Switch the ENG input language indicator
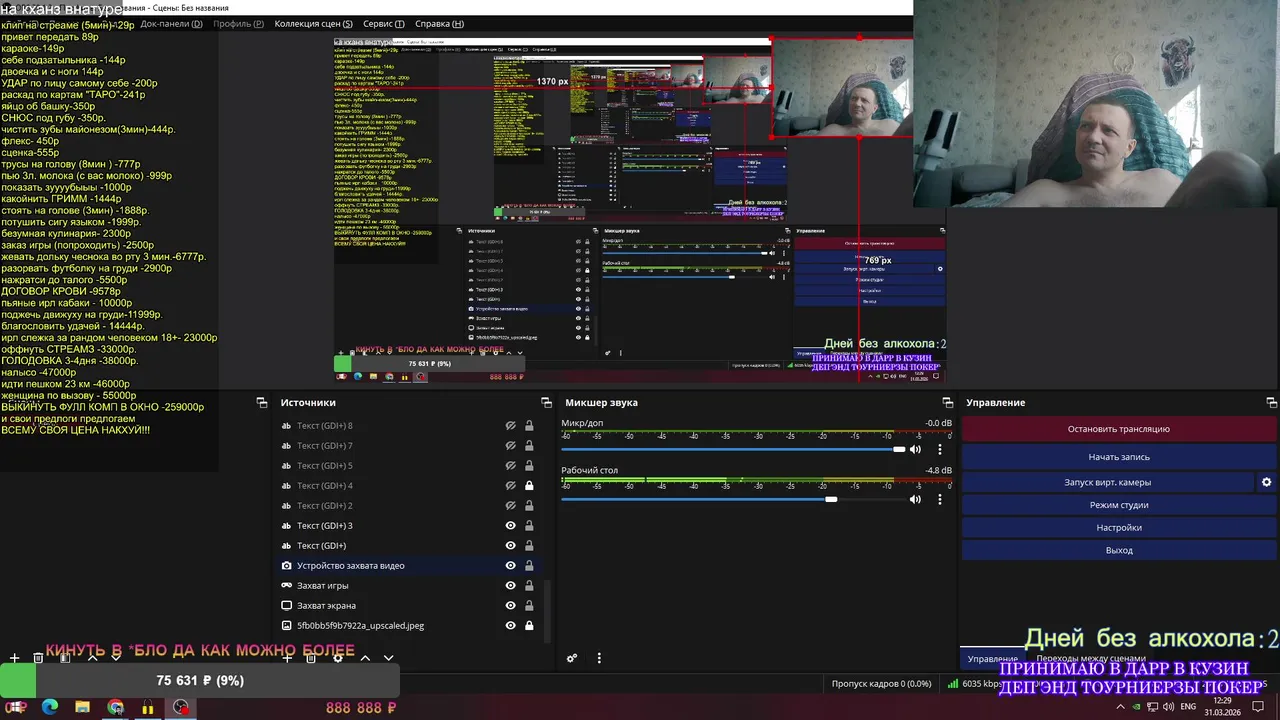 click(x=1188, y=707)
